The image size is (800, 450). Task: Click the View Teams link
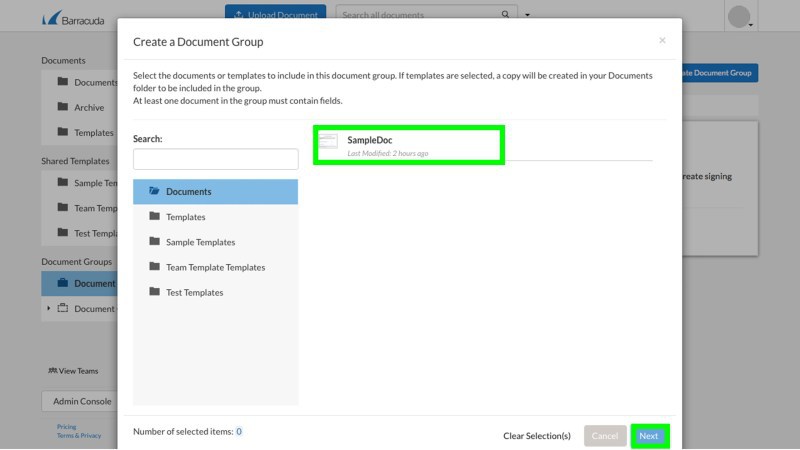pyautogui.click(x=74, y=371)
